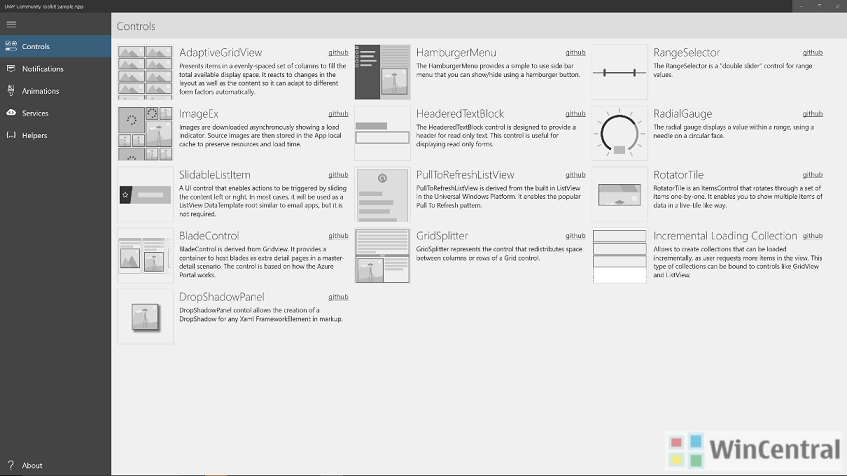This screenshot has width=847, height=476.
Task: Open github link for HeaderedTextBlock
Action: click(x=575, y=113)
